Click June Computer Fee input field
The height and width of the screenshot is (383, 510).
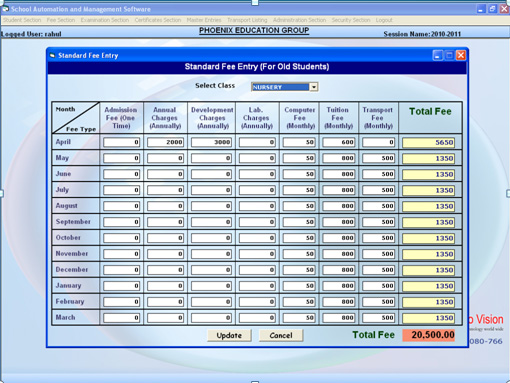click(299, 174)
